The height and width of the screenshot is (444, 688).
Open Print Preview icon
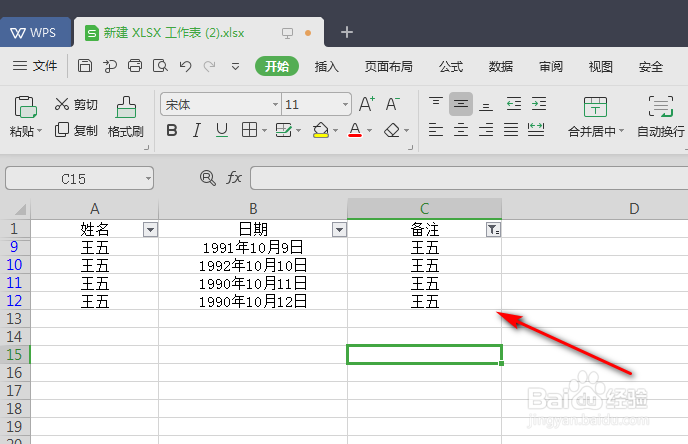click(160, 66)
